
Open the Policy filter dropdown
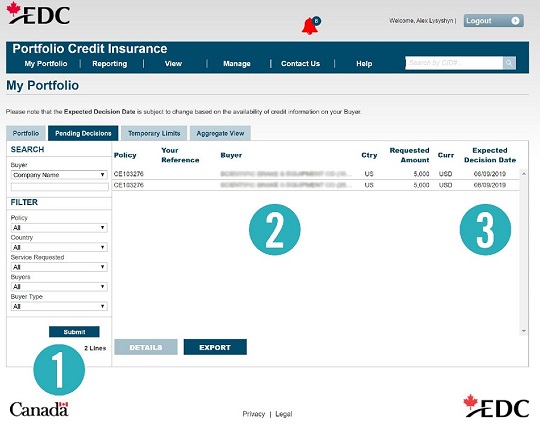(x=59, y=228)
